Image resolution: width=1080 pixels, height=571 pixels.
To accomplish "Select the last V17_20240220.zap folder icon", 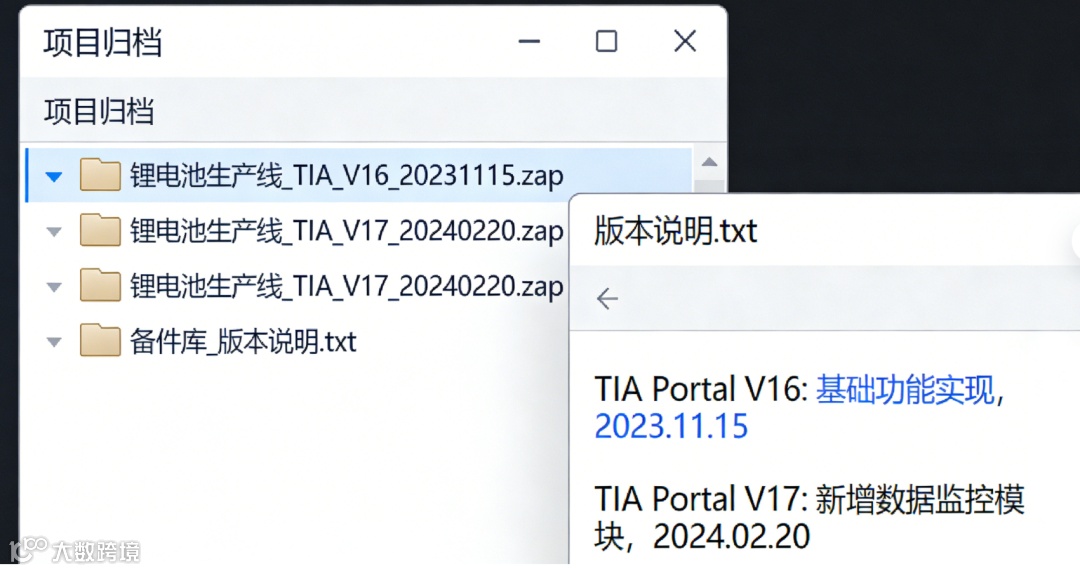I will [x=101, y=285].
